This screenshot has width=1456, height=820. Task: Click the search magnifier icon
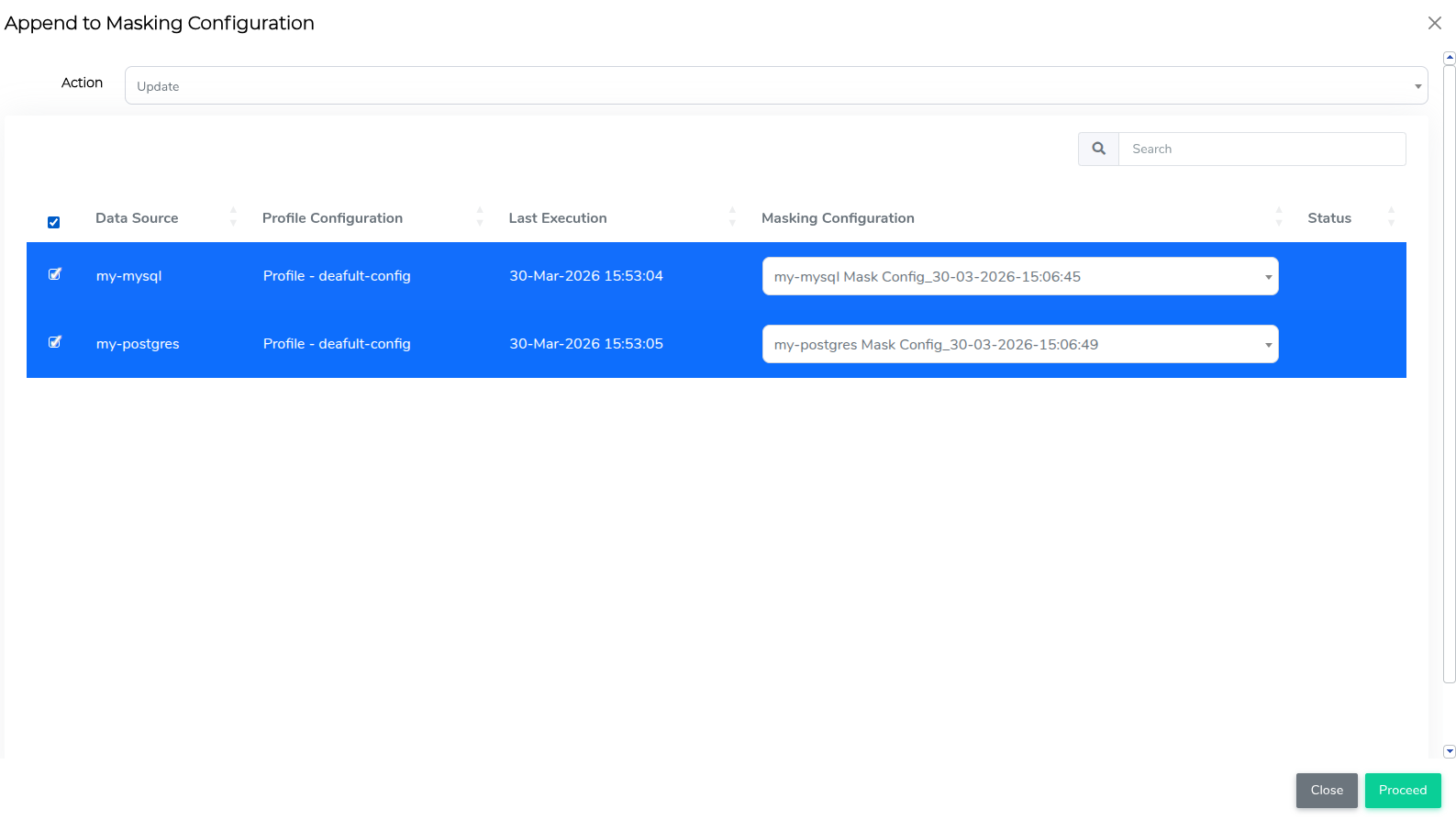(1098, 149)
